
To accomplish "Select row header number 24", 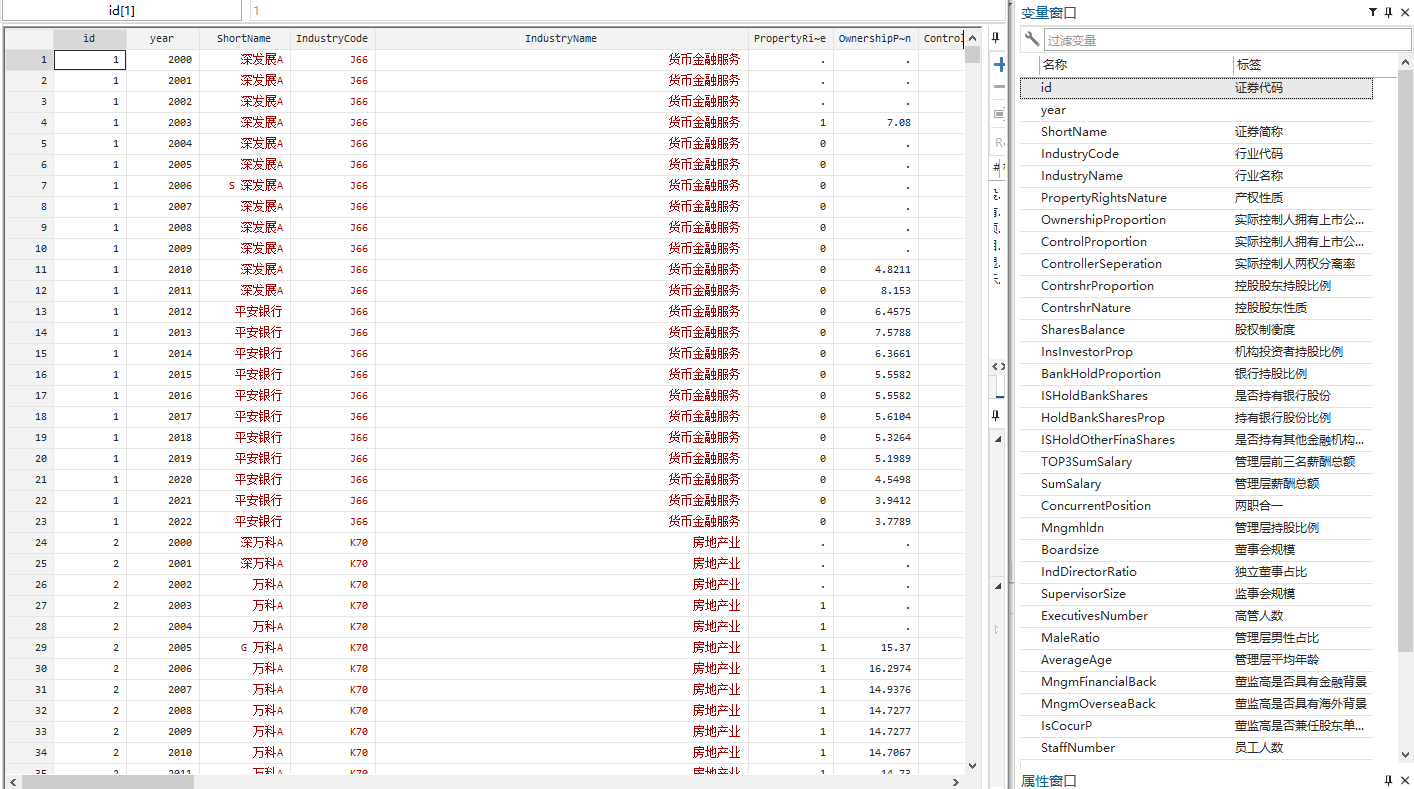I will pos(29,543).
